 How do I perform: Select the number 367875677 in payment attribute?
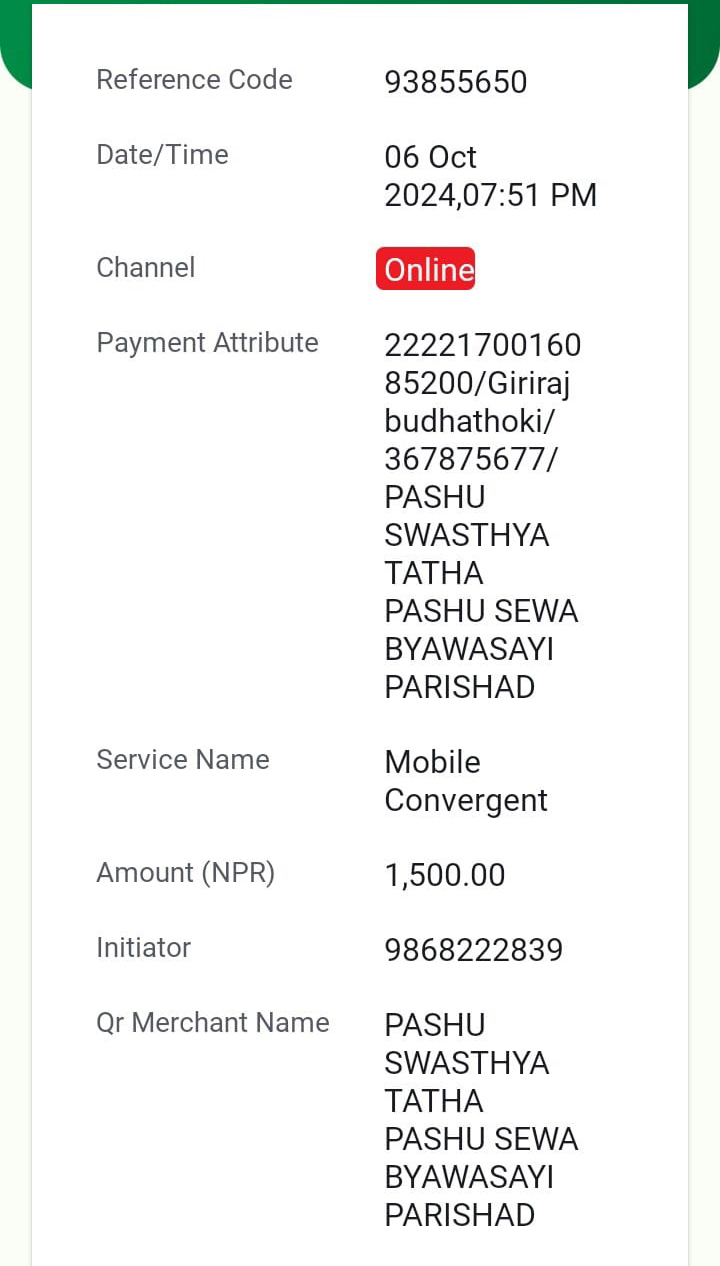tap(471, 460)
